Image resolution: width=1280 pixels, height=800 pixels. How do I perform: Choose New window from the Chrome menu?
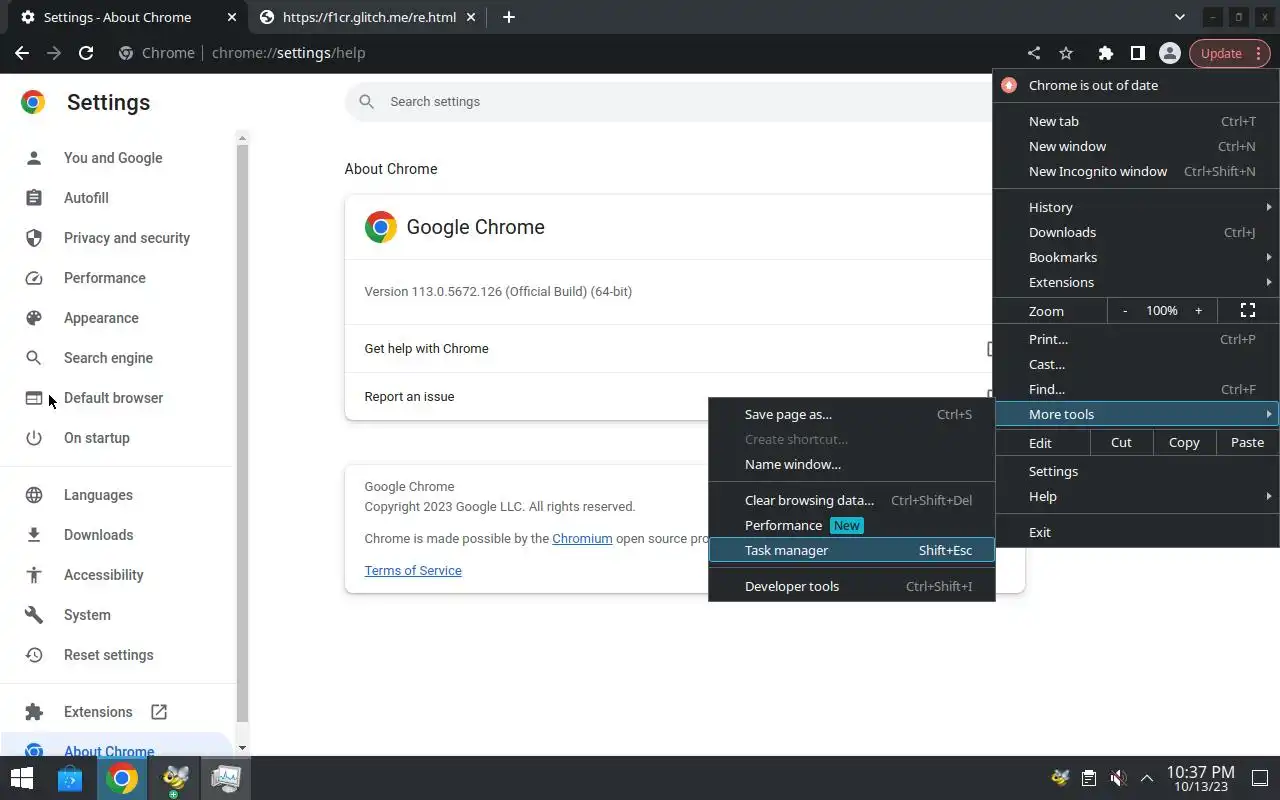point(1137,146)
